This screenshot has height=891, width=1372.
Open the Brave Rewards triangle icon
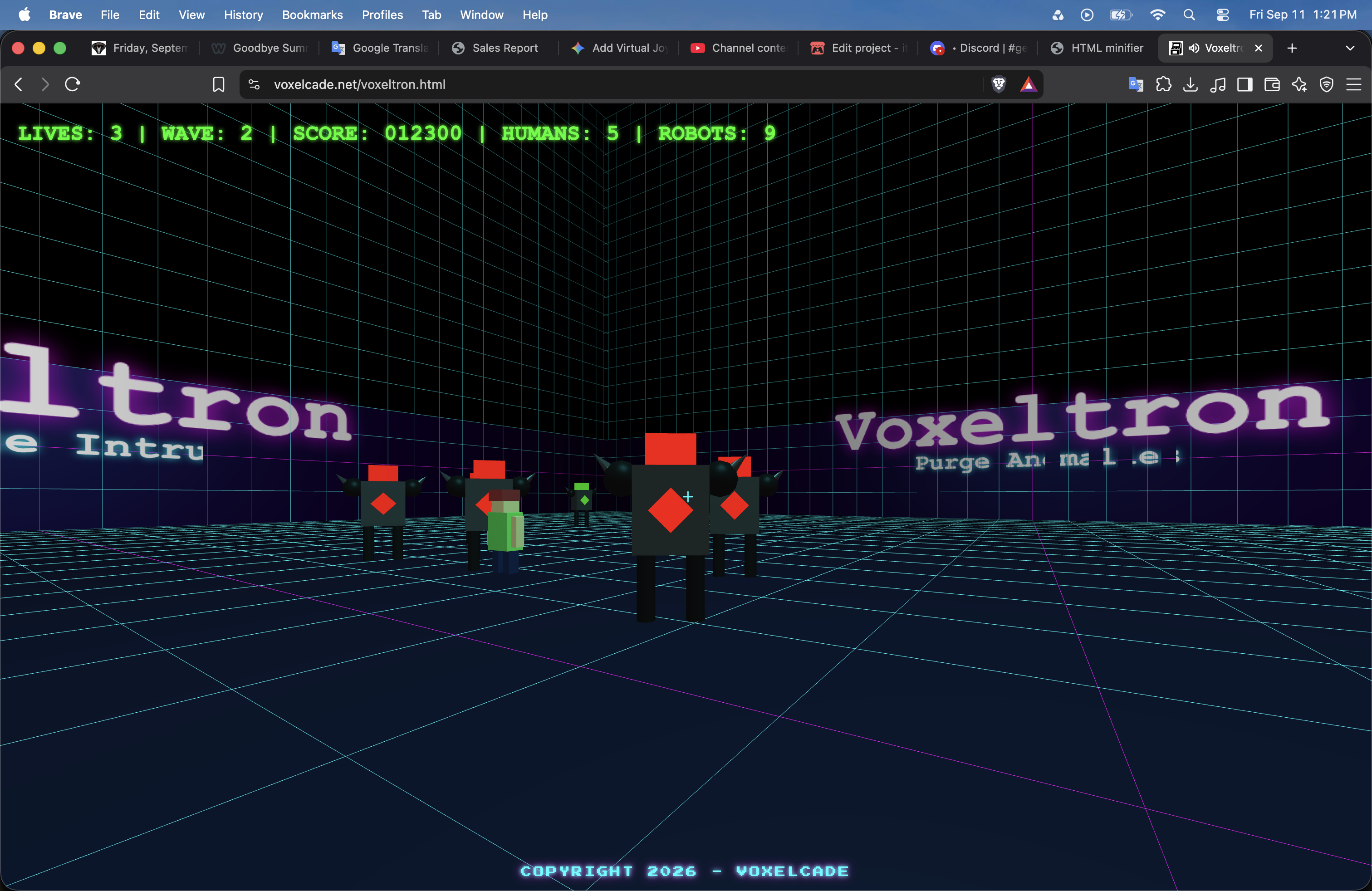[x=1029, y=84]
